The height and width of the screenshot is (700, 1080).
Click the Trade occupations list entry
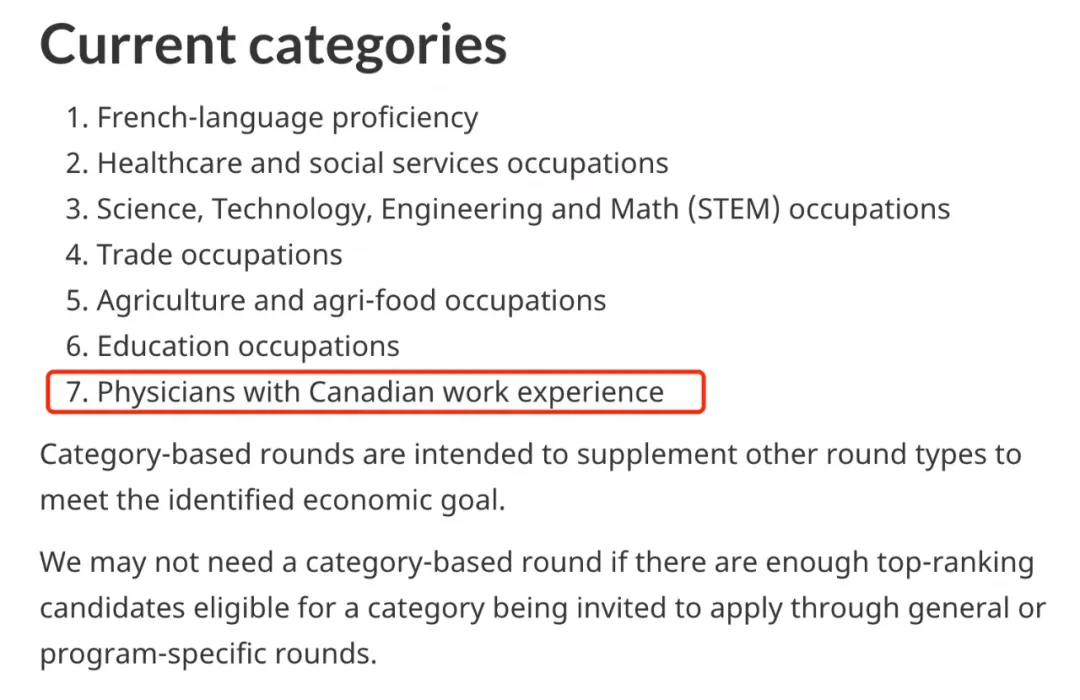(219, 255)
